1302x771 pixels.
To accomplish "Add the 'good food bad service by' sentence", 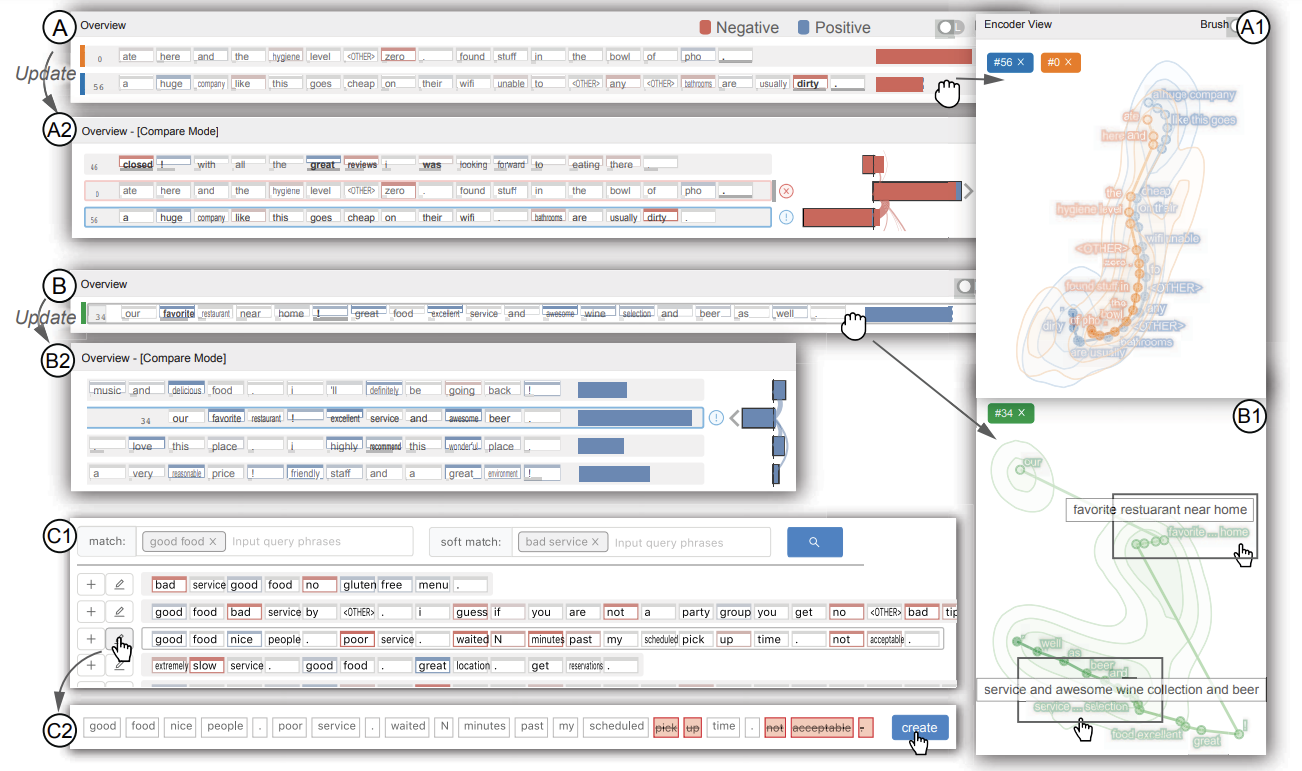I will tap(91, 612).
